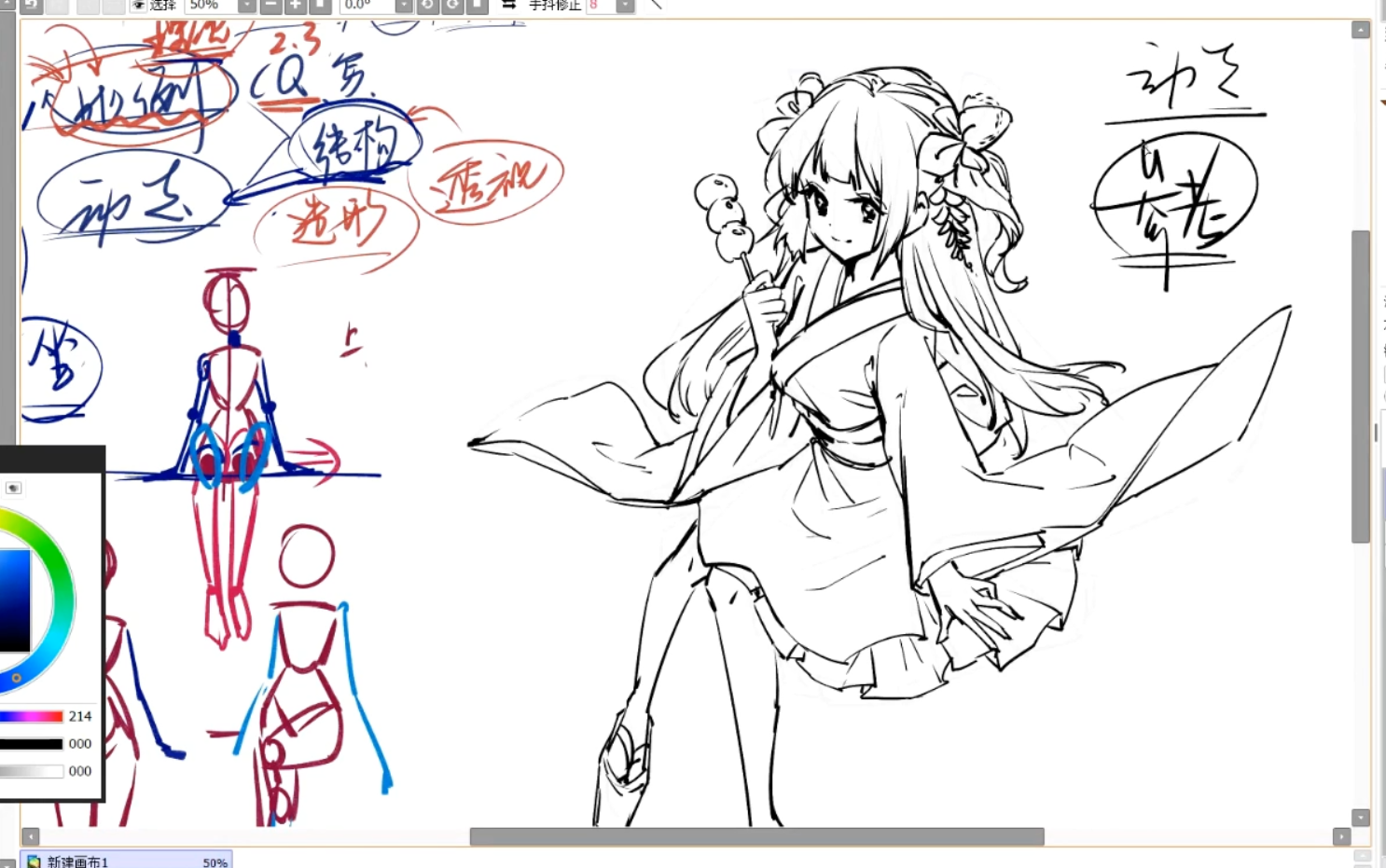The width and height of the screenshot is (1386, 868).
Task: Enable the straight line drawing mode
Action: (x=656, y=5)
